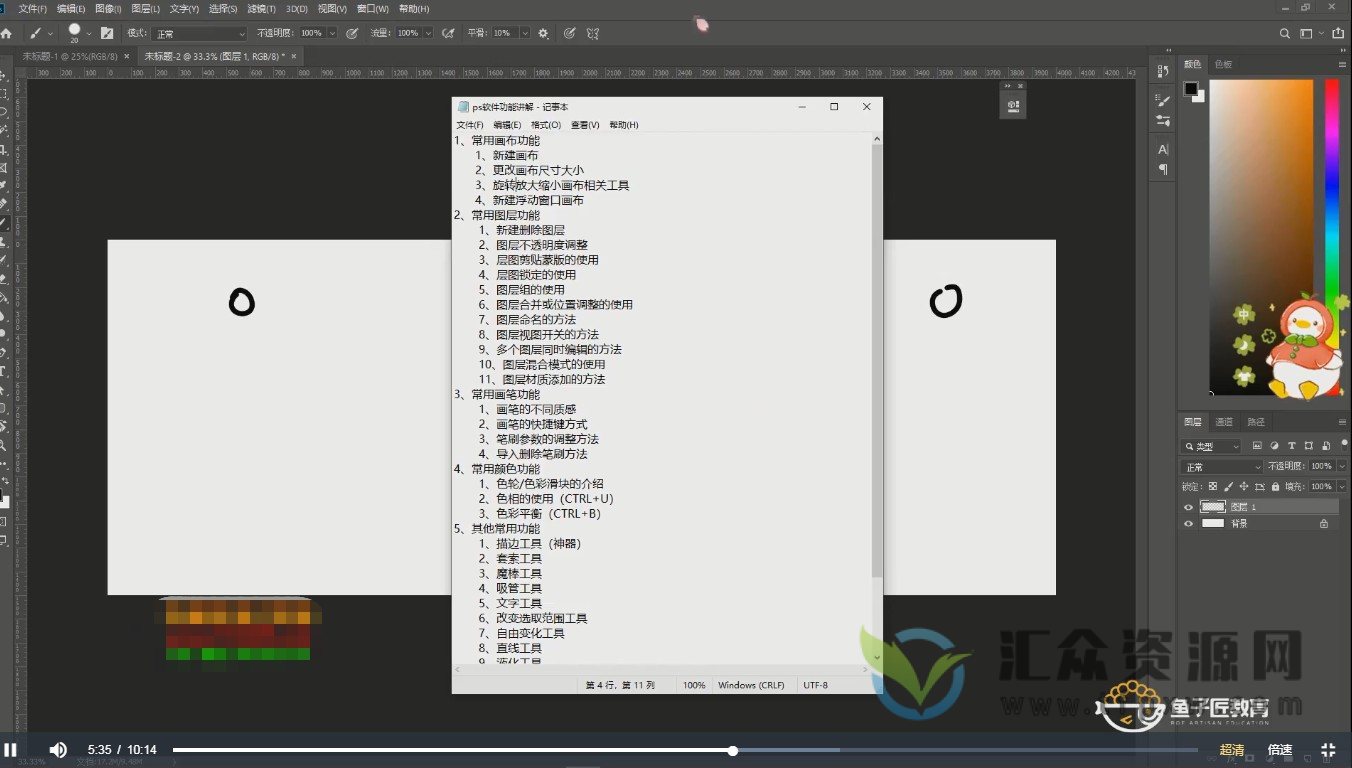This screenshot has width=1352, height=768.
Task: Switch to the 通道 tab in the panel
Action: 1225,422
